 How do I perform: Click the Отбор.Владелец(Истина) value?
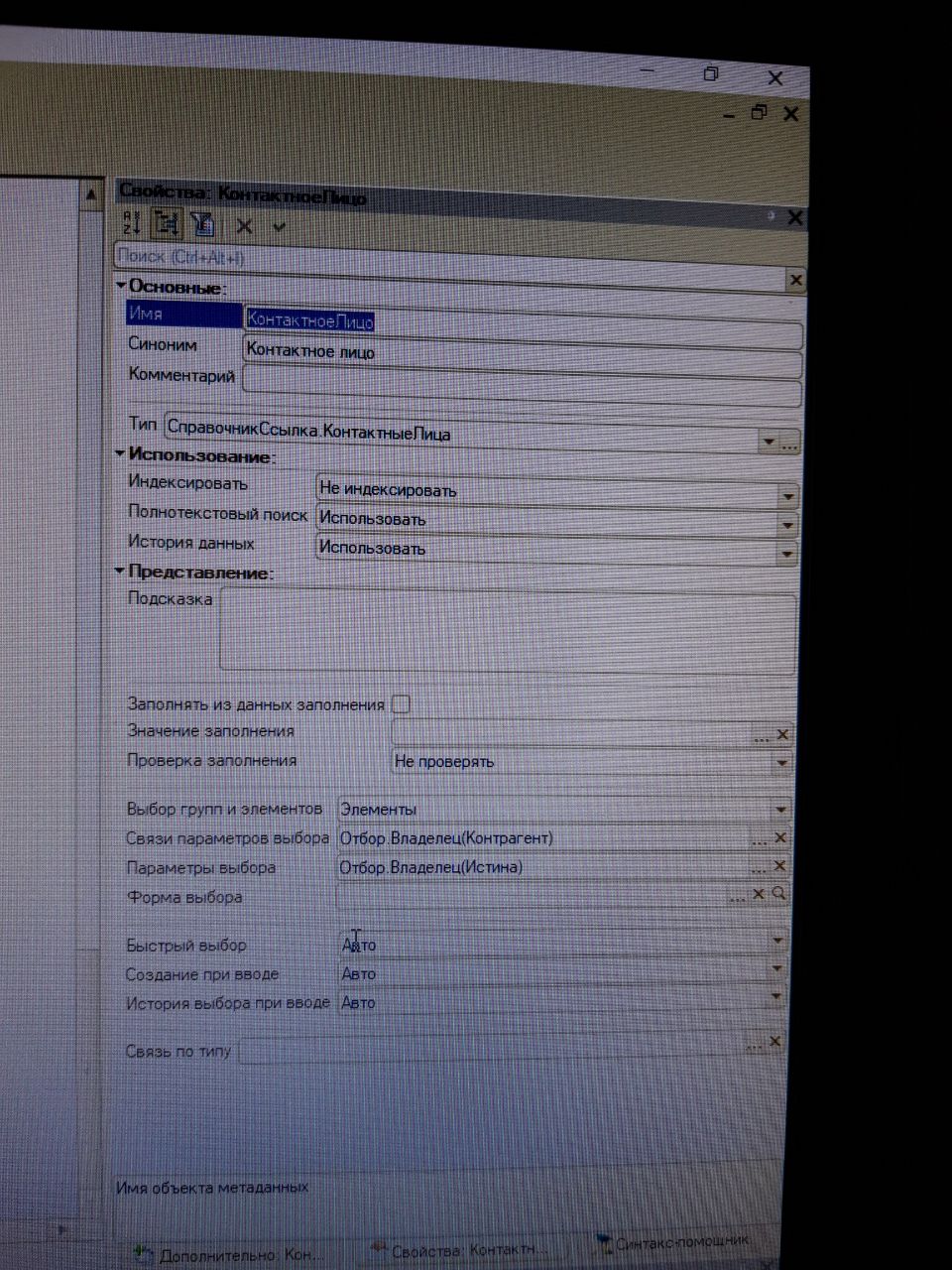pyautogui.click(x=430, y=868)
